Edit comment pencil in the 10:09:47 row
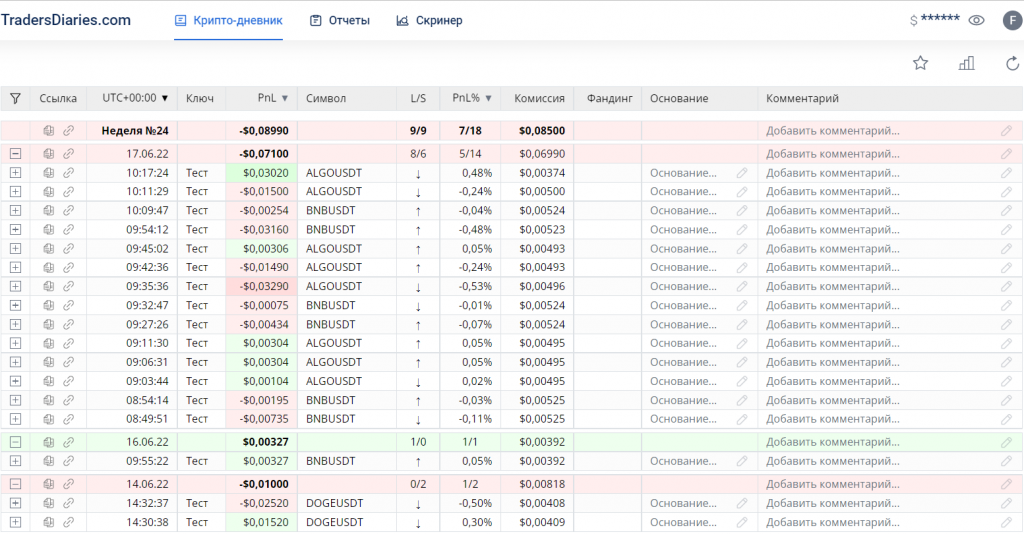This screenshot has height=534, width=1024. tap(1006, 210)
